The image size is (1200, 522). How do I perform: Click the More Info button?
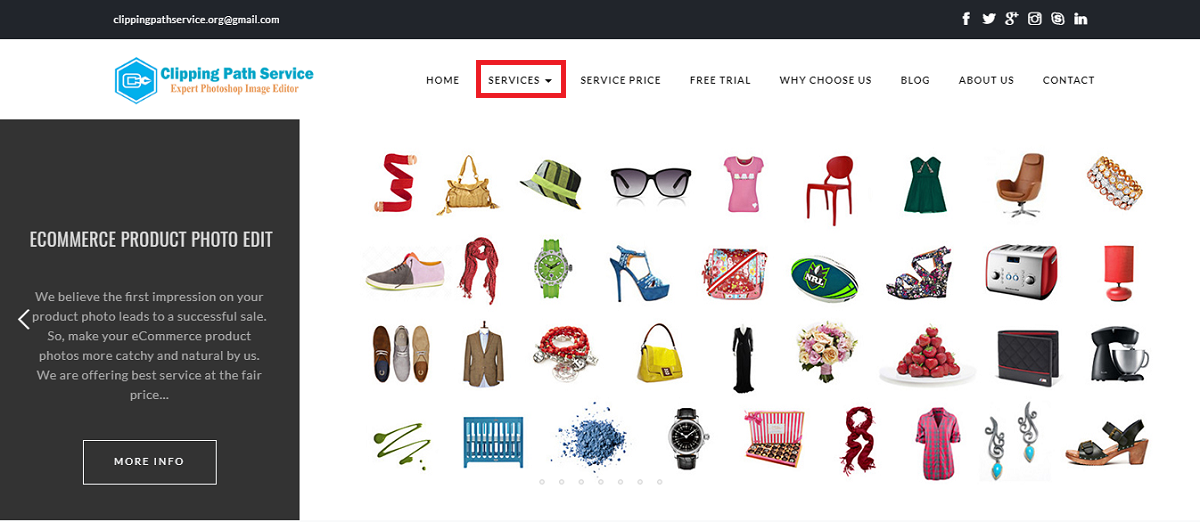click(149, 461)
